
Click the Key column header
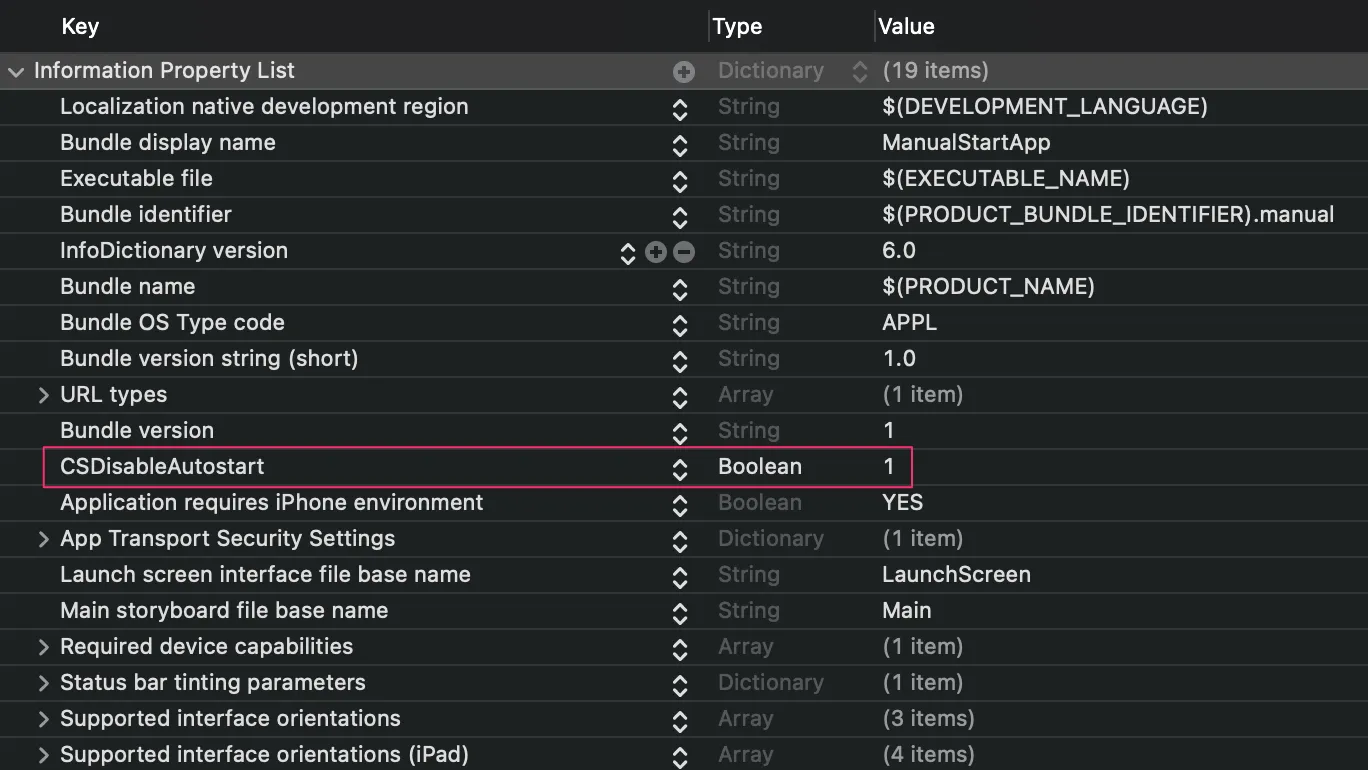click(x=80, y=27)
